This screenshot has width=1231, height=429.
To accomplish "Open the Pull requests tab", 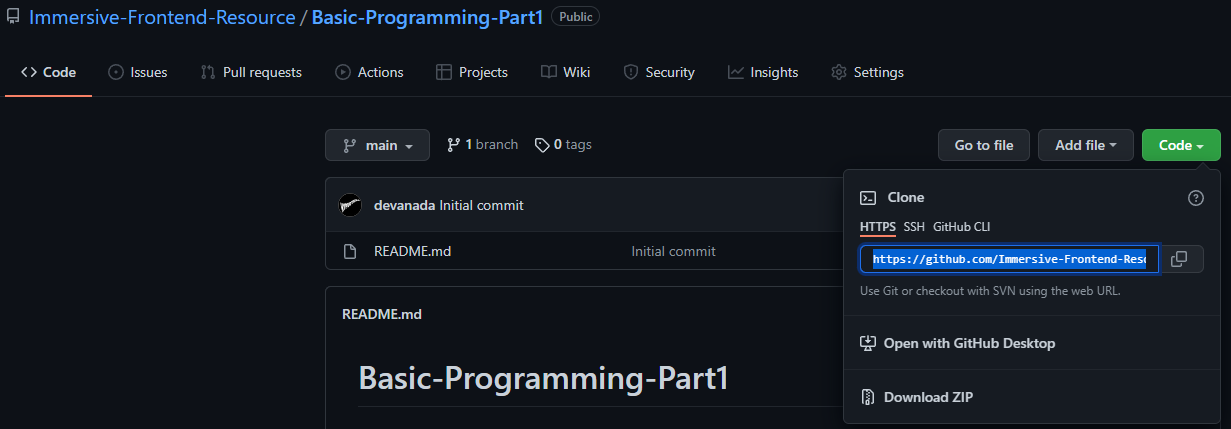I will pyautogui.click(x=251, y=72).
